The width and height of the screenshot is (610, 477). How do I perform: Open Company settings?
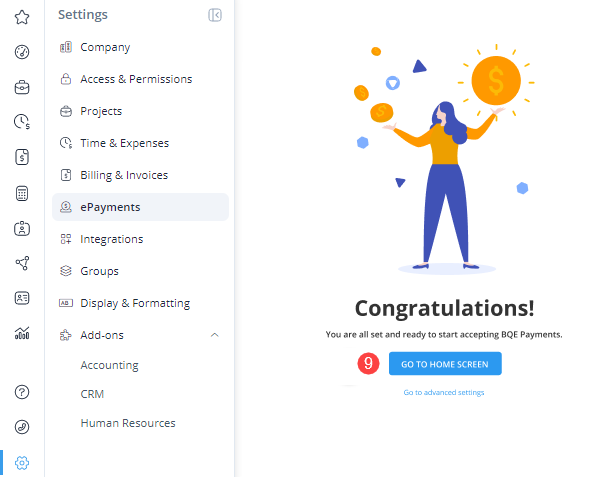pyautogui.click(x=105, y=47)
